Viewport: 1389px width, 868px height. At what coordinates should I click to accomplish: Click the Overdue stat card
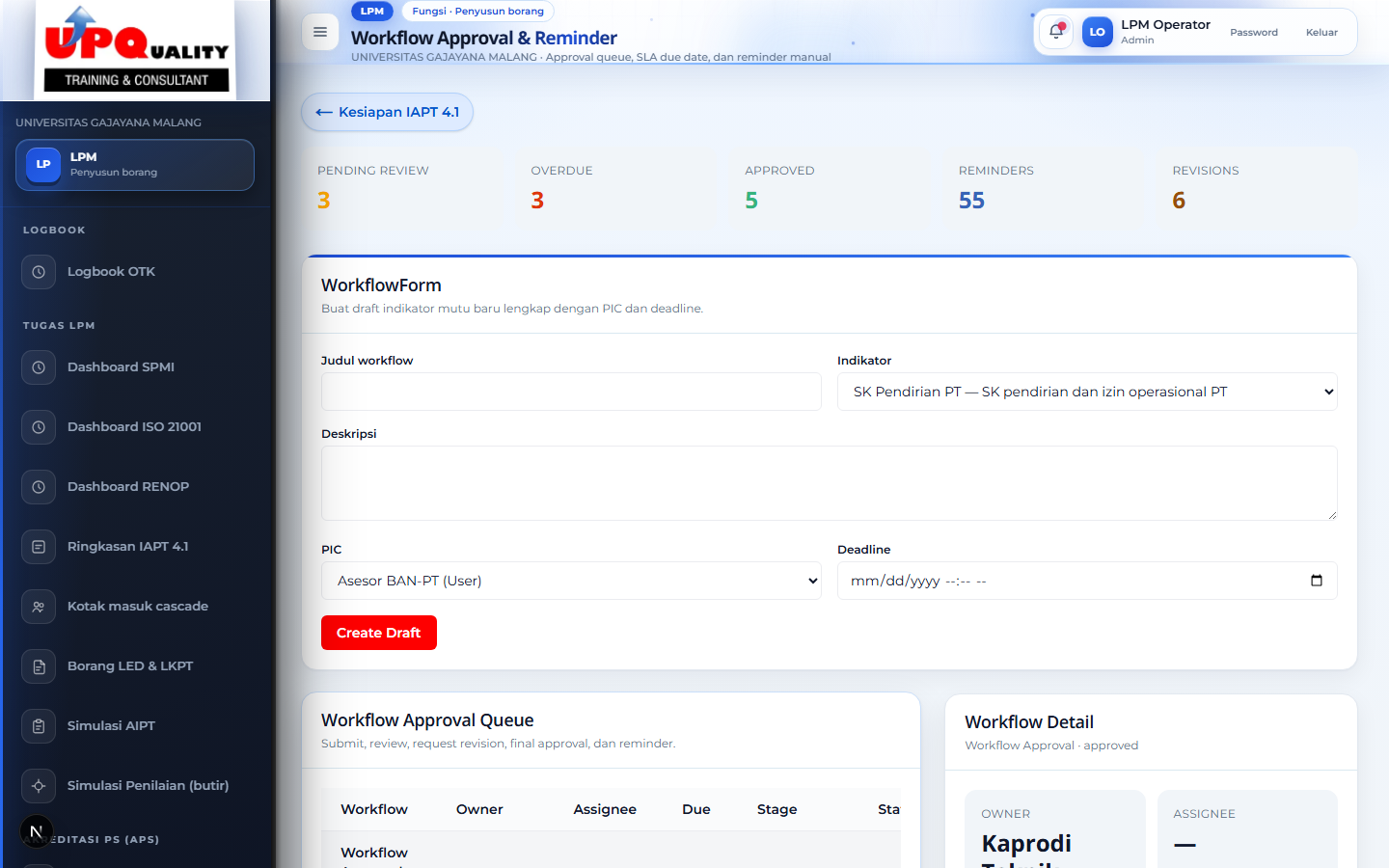point(617,189)
